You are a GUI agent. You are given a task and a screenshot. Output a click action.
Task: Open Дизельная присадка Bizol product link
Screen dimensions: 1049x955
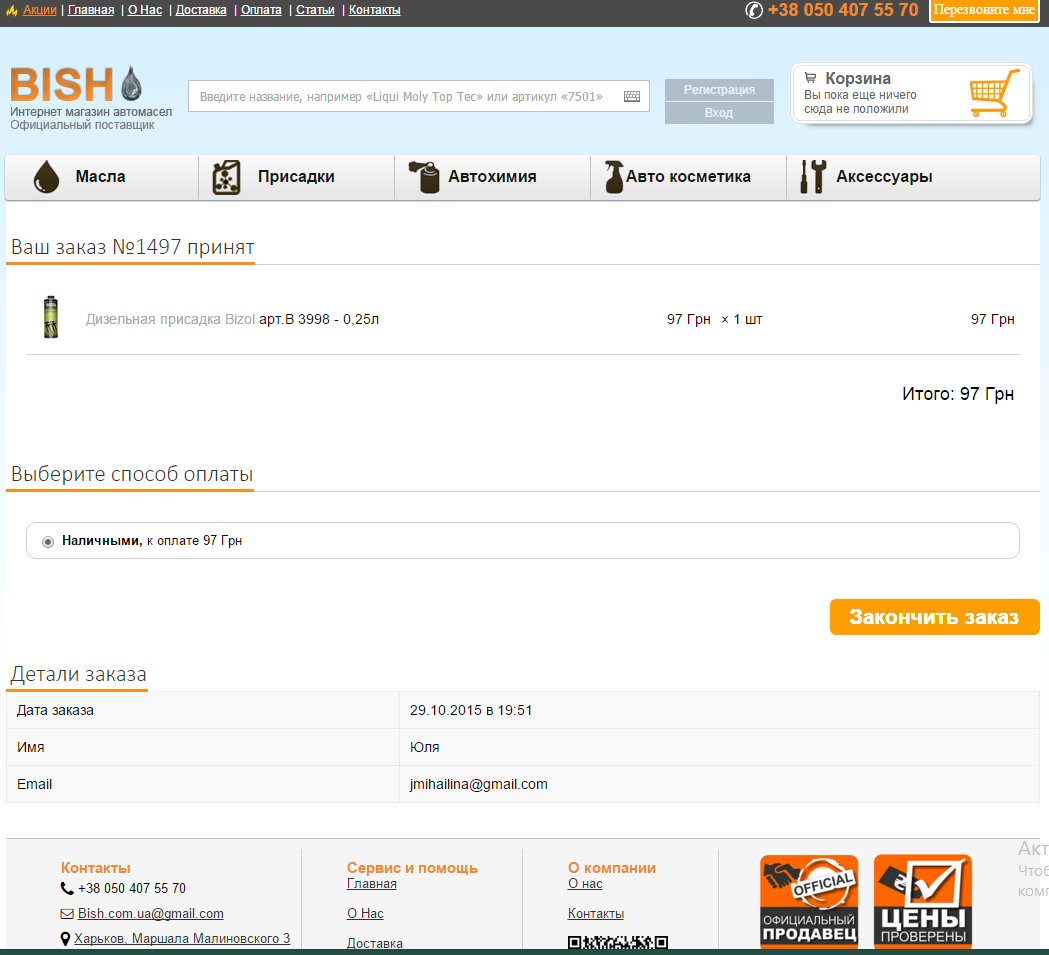coord(170,319)
